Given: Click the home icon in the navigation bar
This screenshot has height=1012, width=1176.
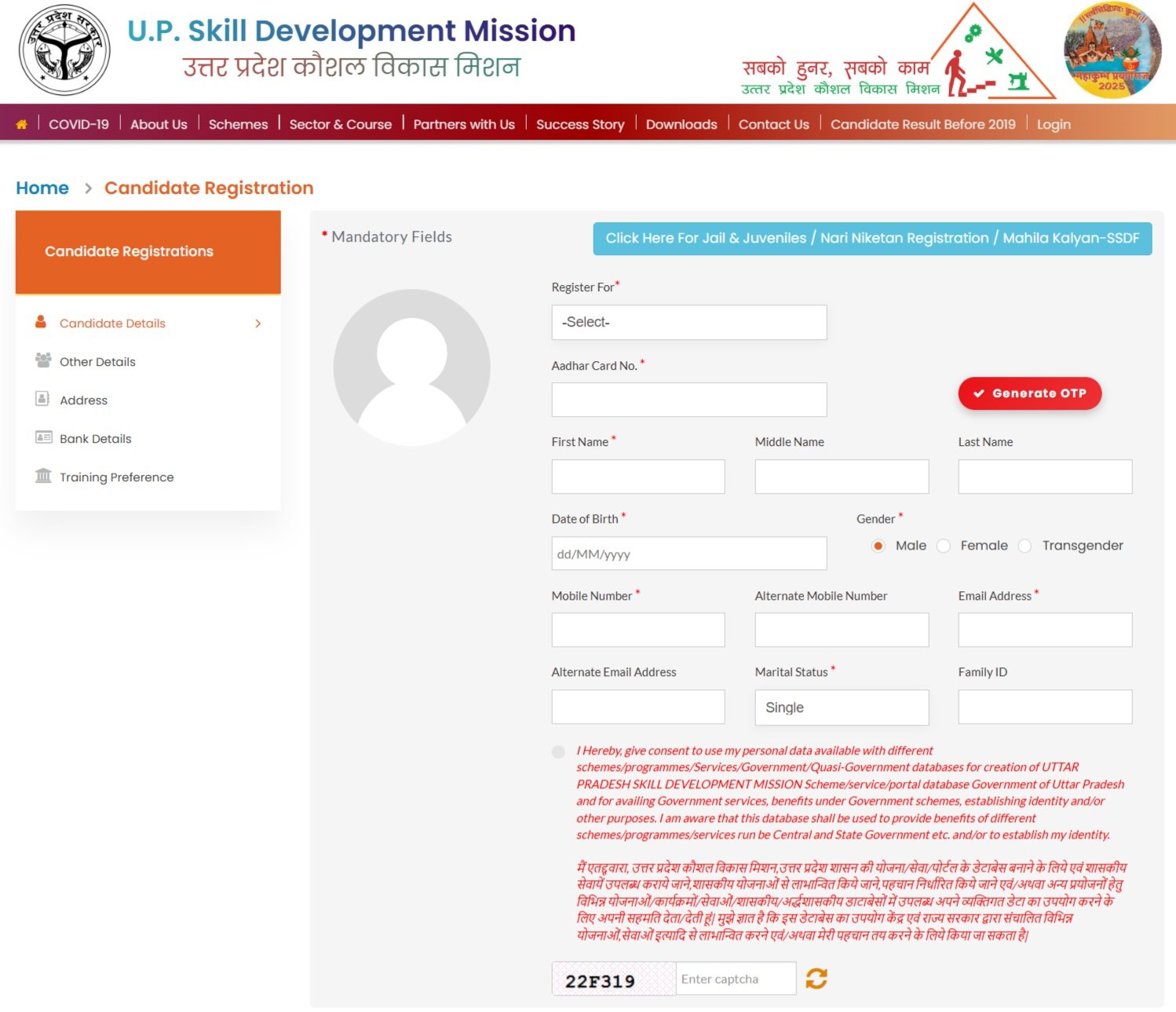Looking at the screenshot, I should 21,124.
